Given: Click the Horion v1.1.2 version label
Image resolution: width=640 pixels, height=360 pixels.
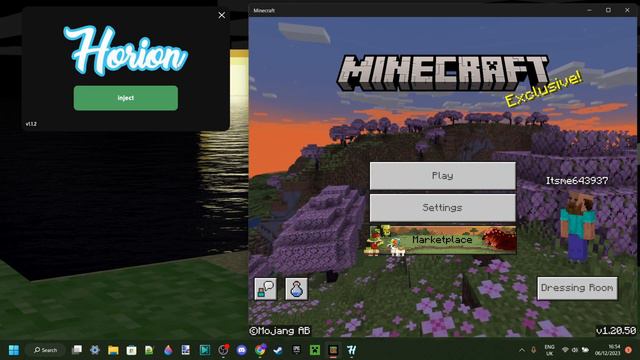Looking at the screenshot, I should point(31,124).
